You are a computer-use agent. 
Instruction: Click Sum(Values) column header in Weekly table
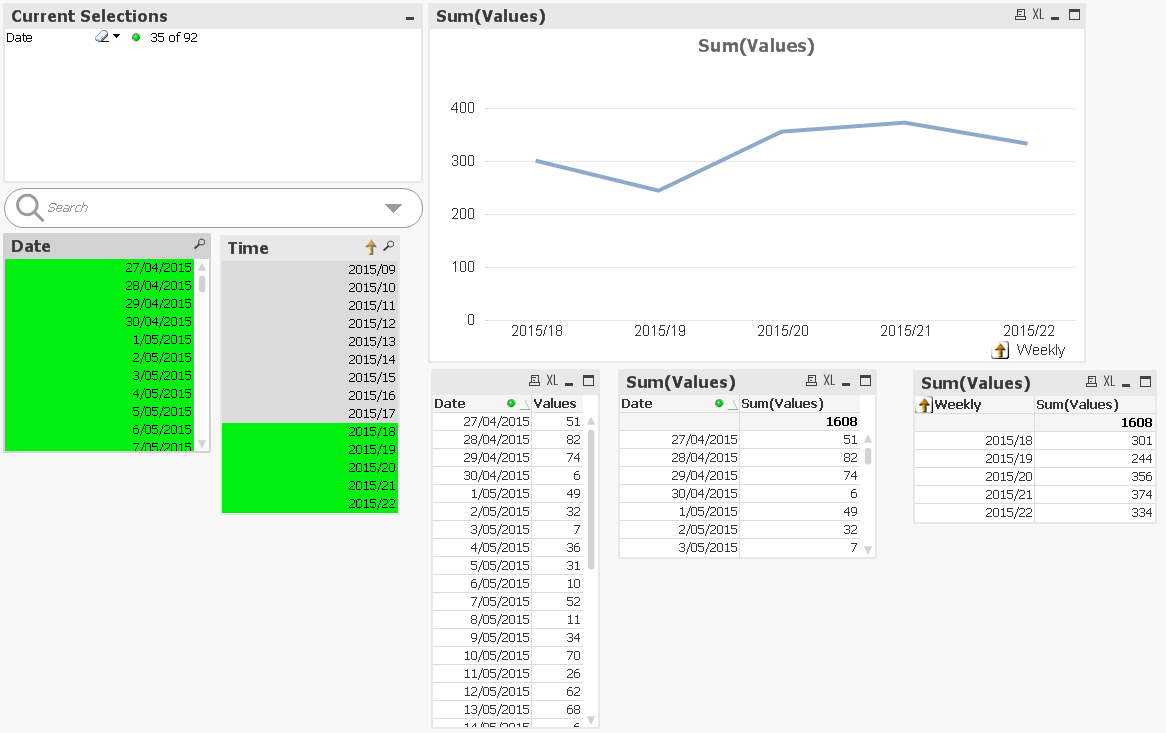click(x=1077, y=404)
